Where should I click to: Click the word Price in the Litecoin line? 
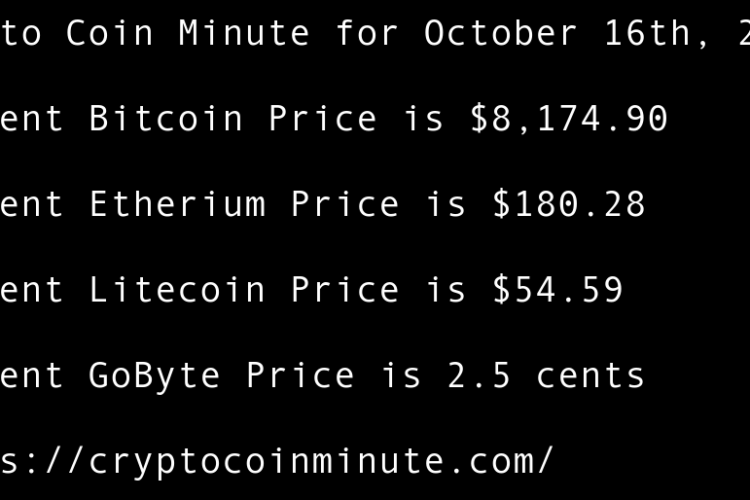tap(345, 291)
